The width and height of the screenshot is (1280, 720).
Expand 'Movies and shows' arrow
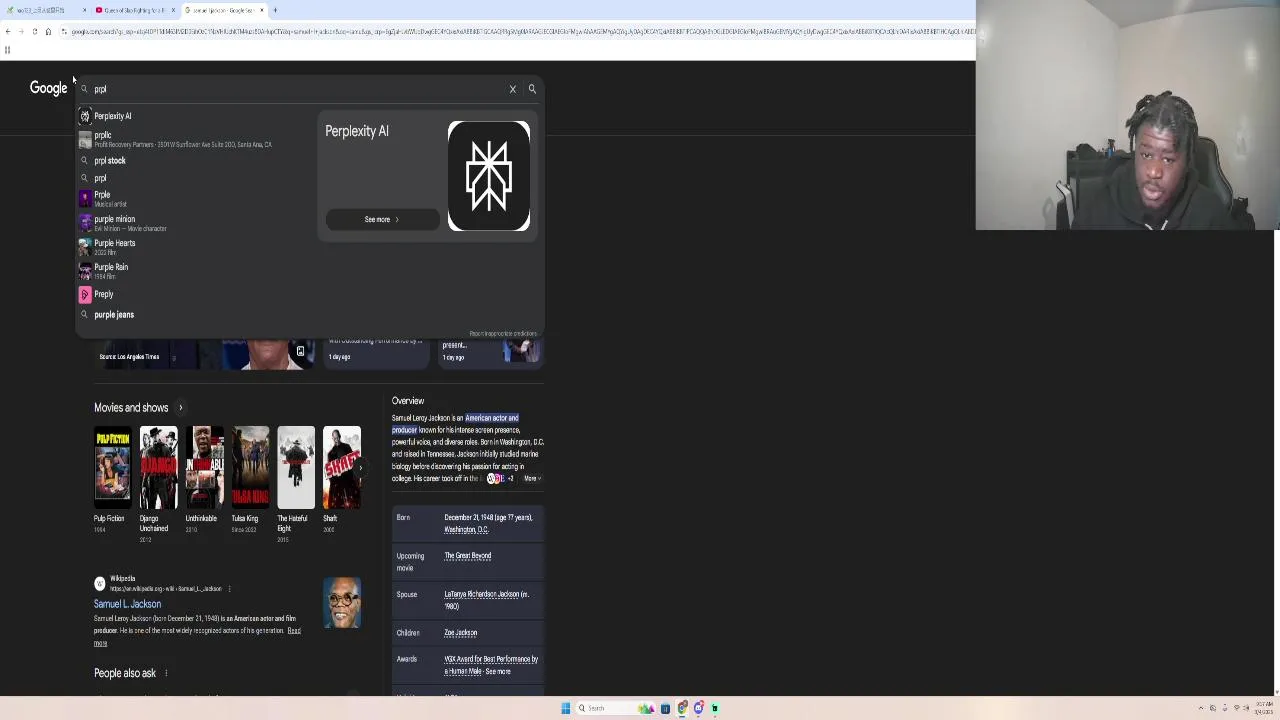[181, 408]
